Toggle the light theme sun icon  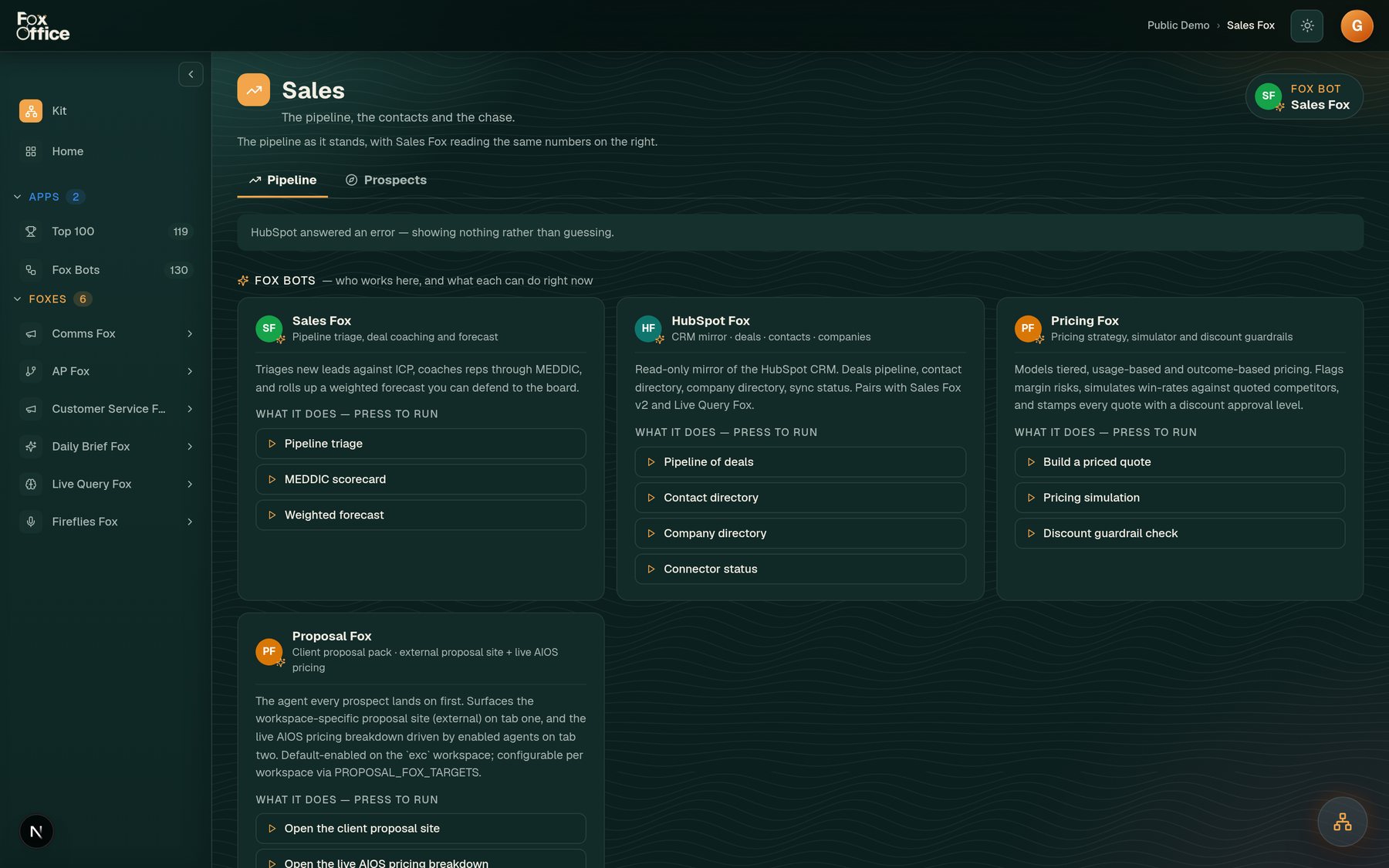tap(1306, 25)
